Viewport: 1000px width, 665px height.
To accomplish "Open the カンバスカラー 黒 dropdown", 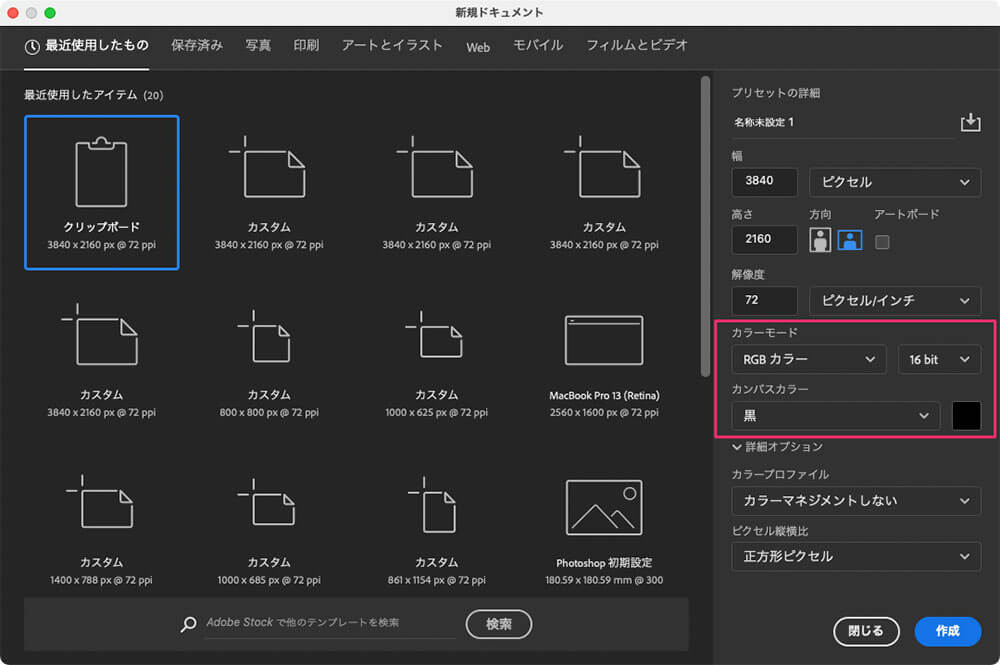I will coord(835,416).
